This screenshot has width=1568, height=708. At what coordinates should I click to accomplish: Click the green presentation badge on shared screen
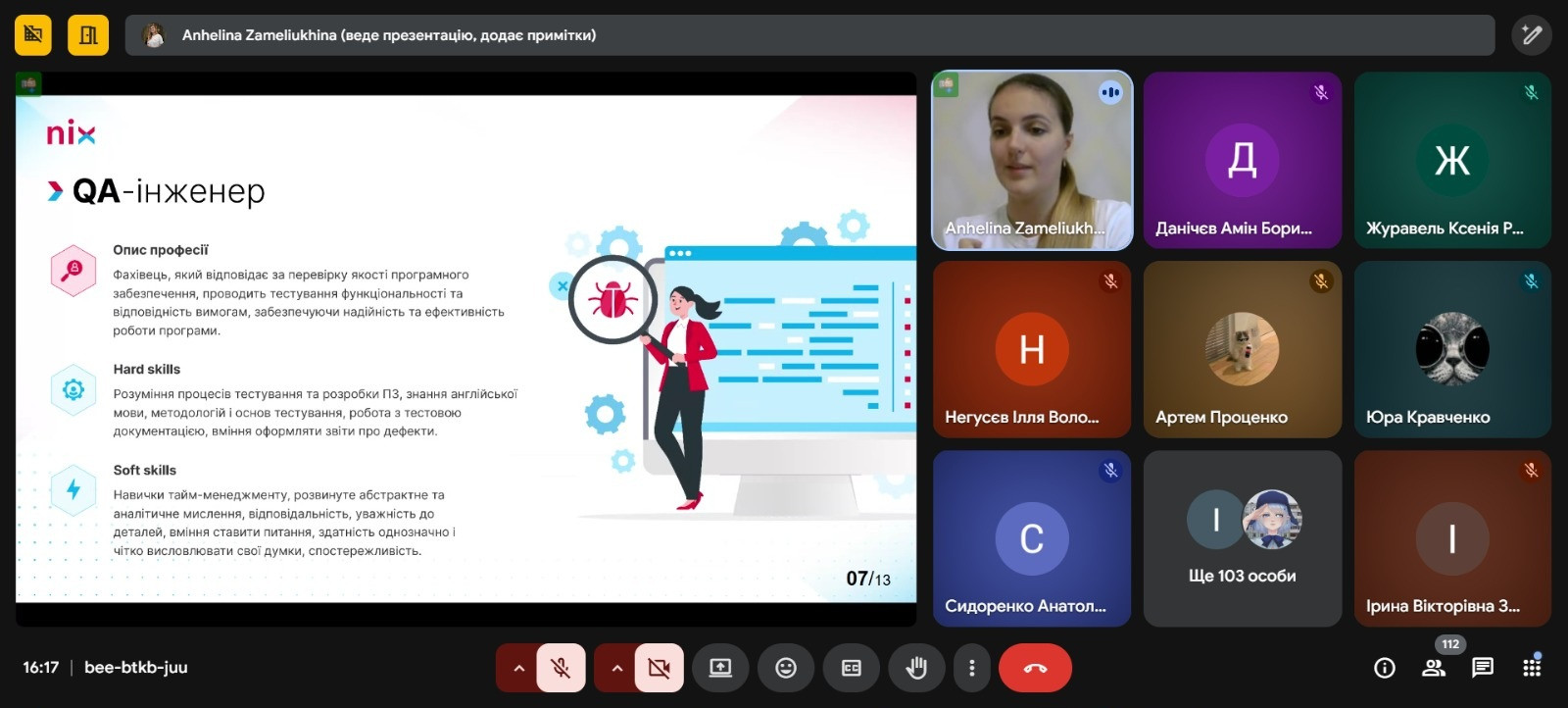point(29,84)
